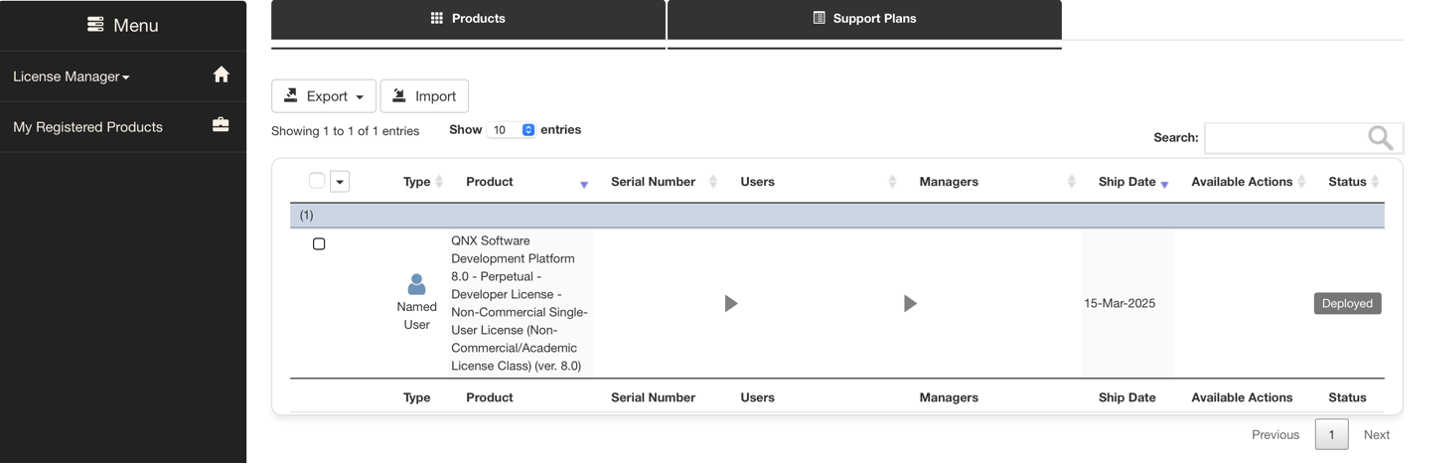Tick the select-all checkbox in table header

tap(317, 181)
